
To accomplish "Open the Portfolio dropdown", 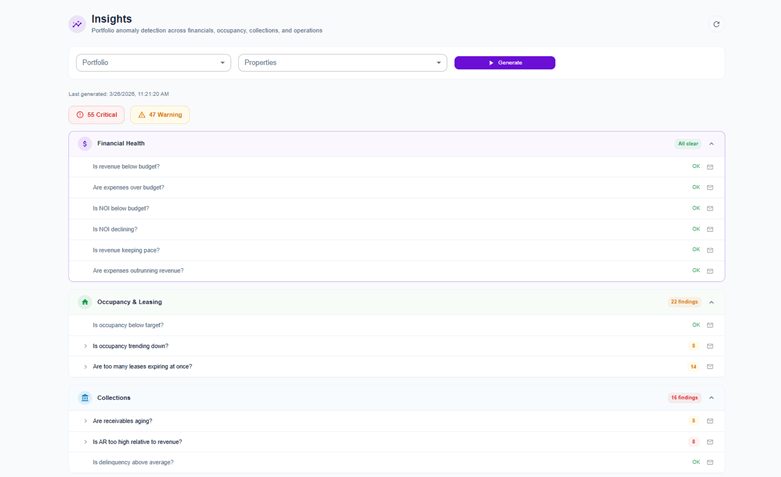I will pos(153,63).
